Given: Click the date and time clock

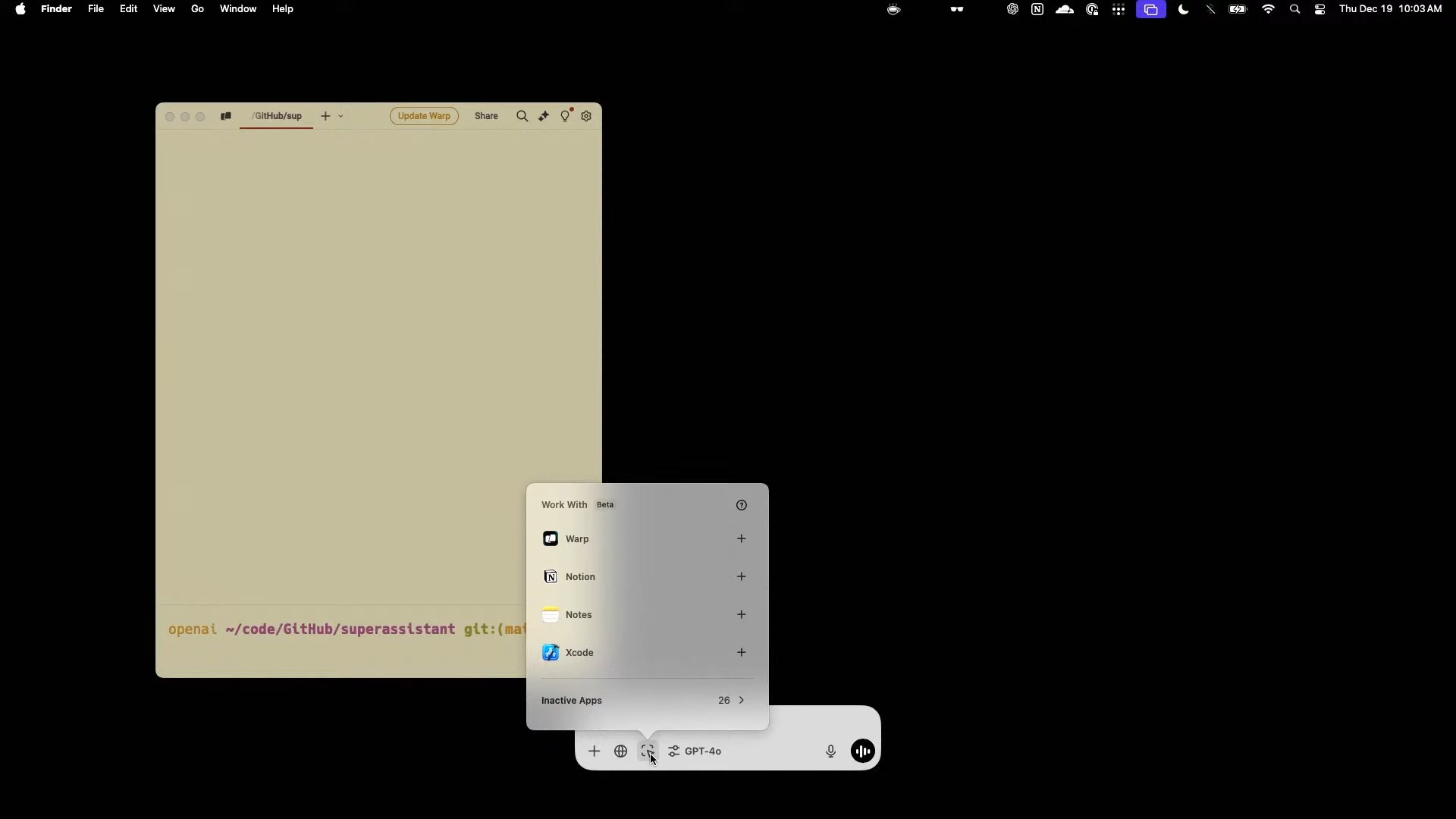Looking at the screenshot, I should click(x=1390, y=9).
